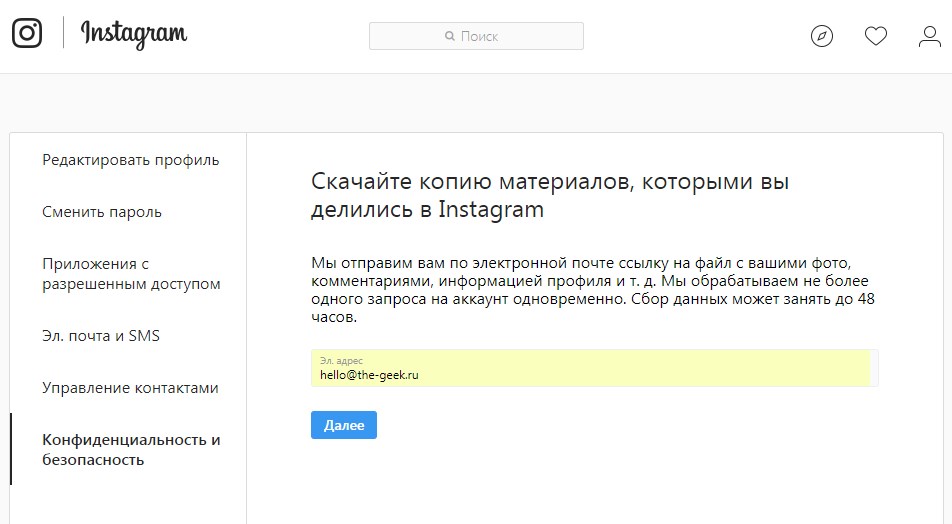Open the profile person icon
This screenshot has width=952, height=524.
pyautogui.click(x=930, y=36)
